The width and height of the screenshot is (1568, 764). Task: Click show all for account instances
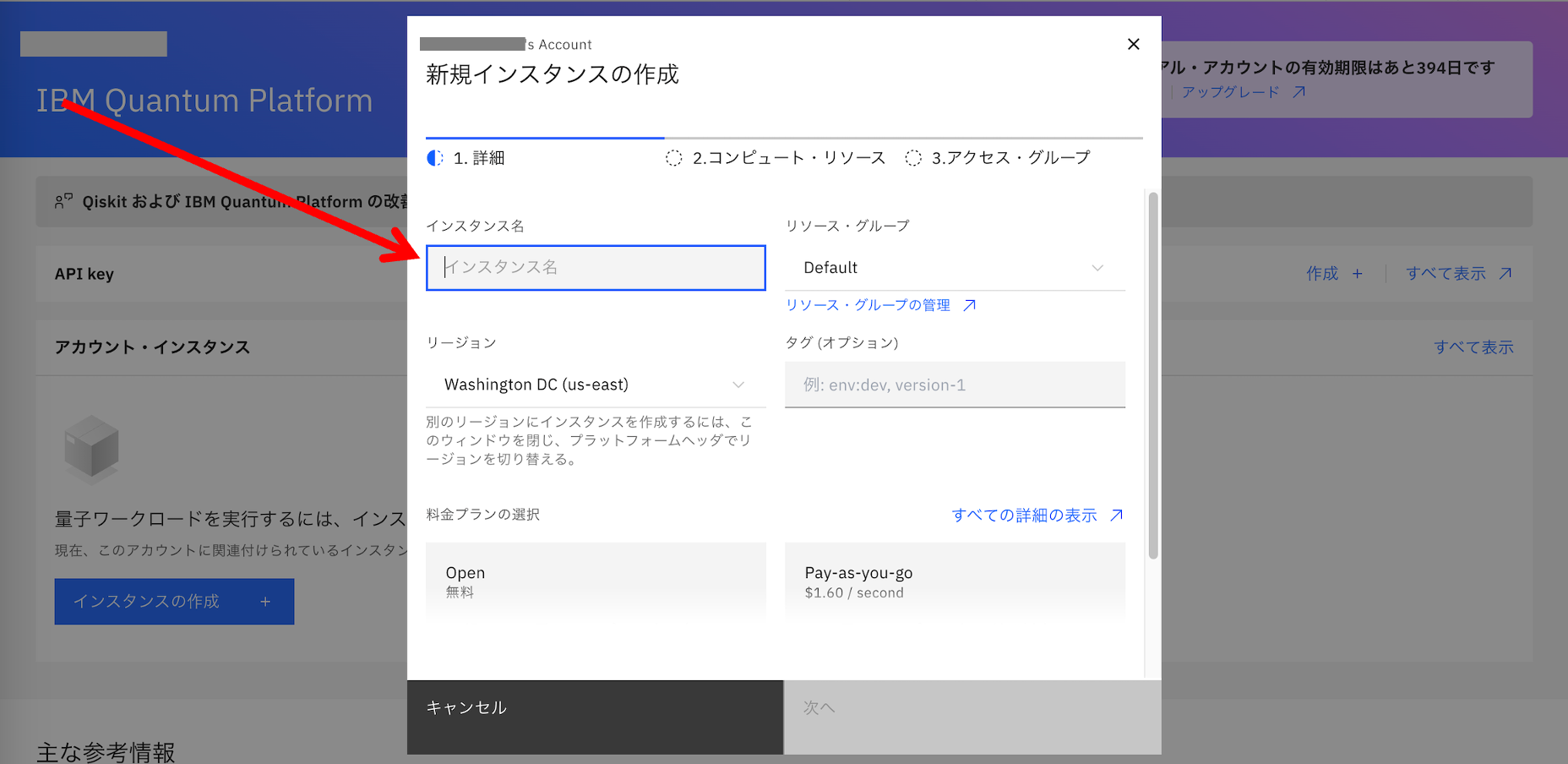[x=1473, y=347]
